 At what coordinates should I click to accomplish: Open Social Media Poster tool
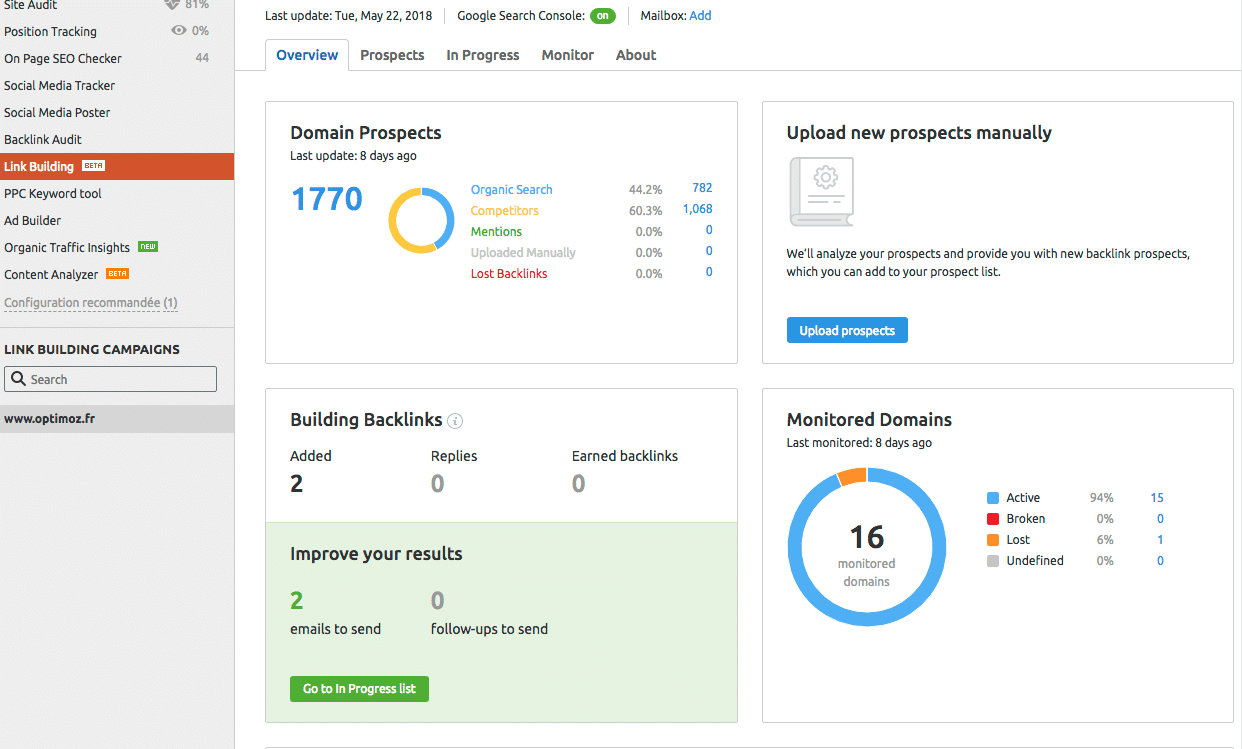pyautogui.click(x=57, y=112)
